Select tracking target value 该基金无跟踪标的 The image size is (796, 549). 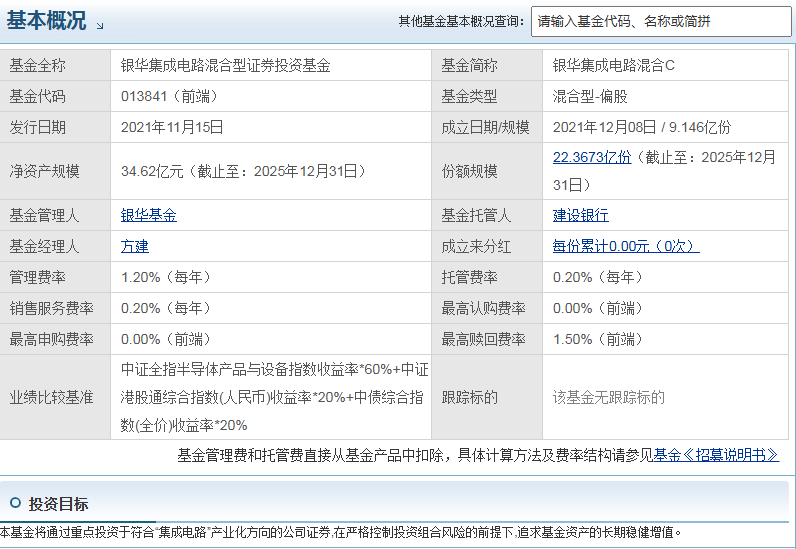pyautogui.click(x=609, y=397)
